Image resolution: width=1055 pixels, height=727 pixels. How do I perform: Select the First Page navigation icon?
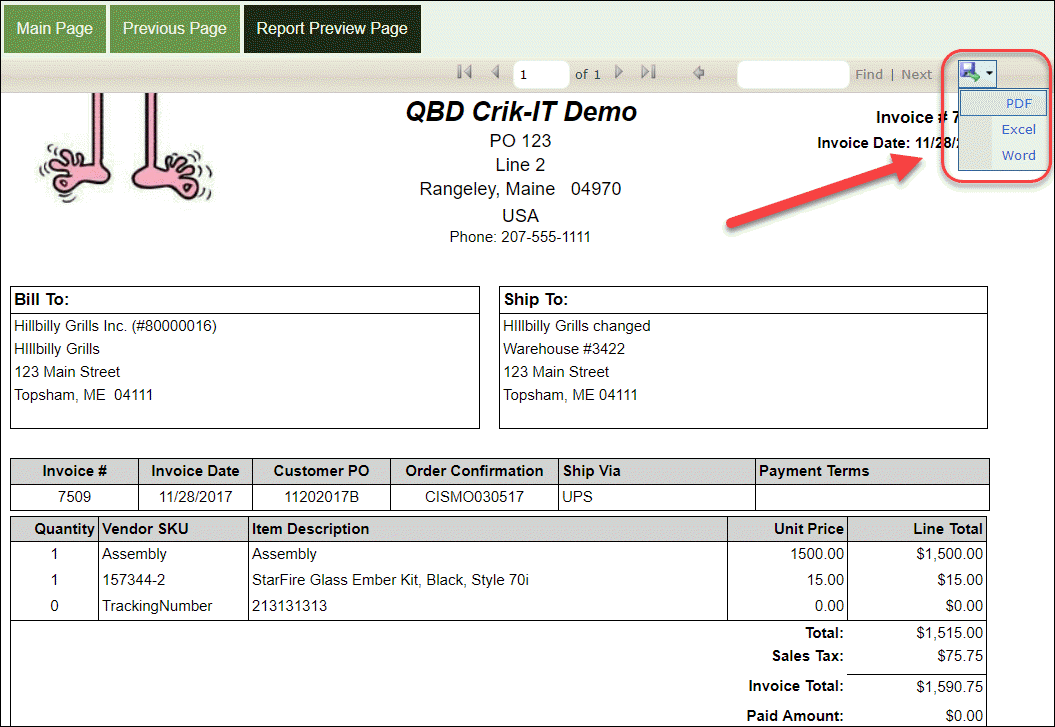[463, 72]
